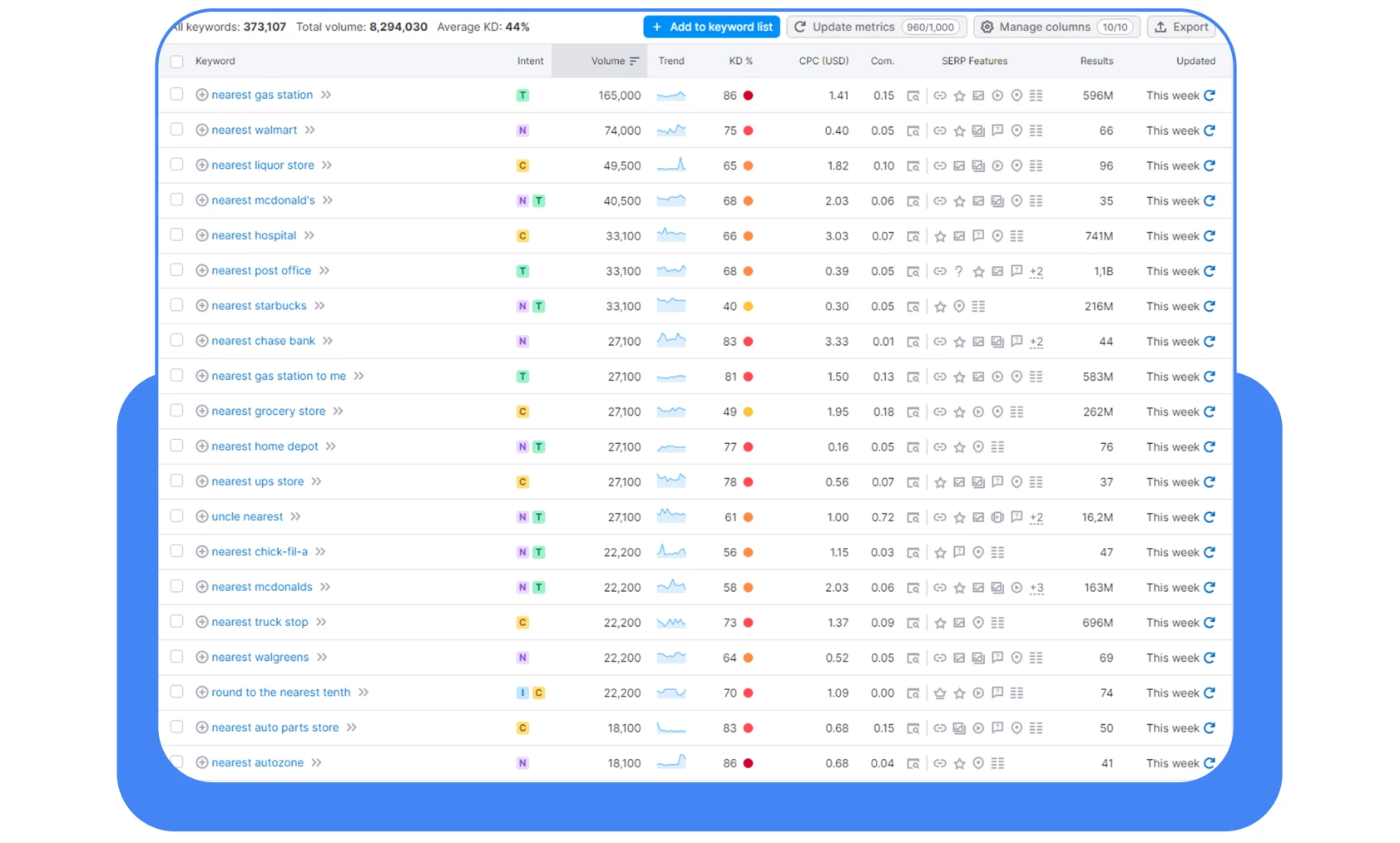Expand chevrons next to nearest gas station to me

coord(359,376)
